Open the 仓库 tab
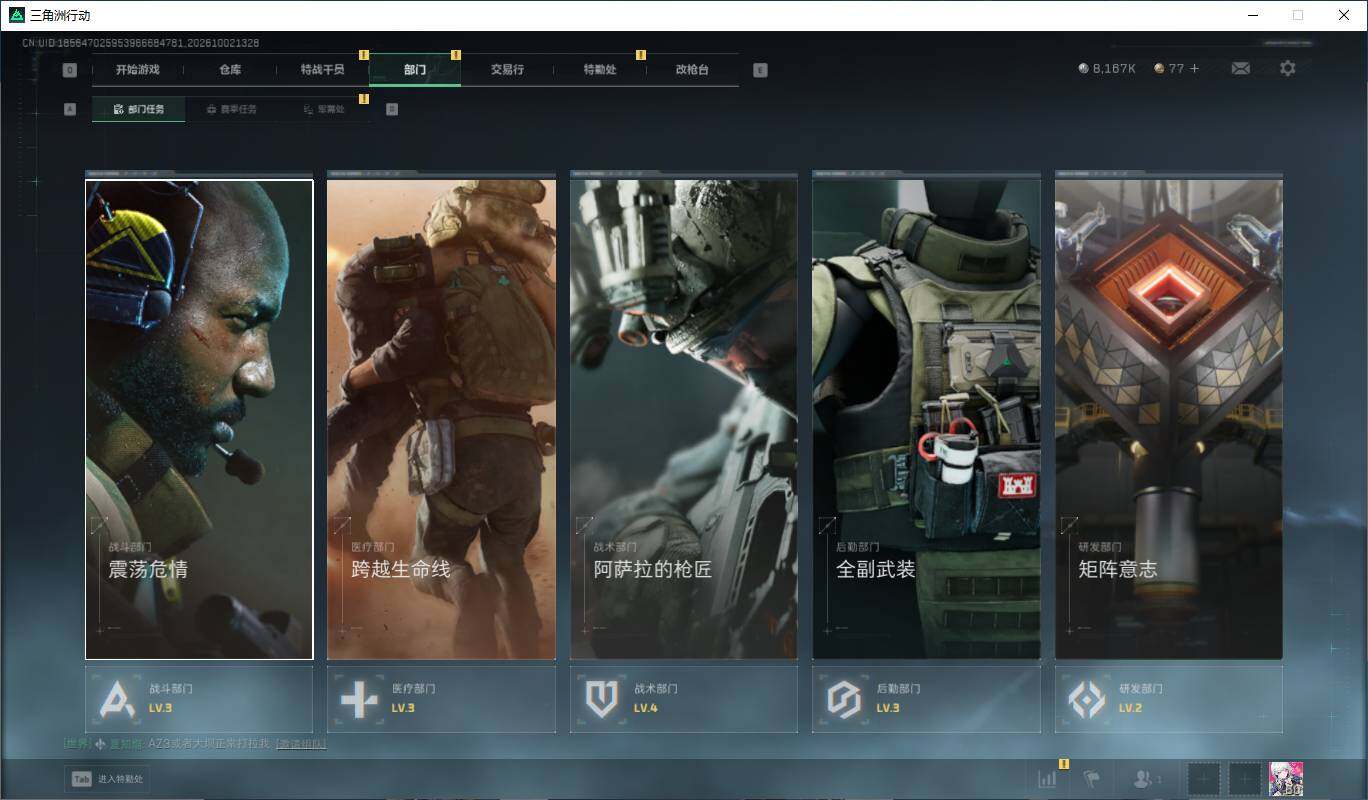1368x800 pixels. pyautogui.click(x=230, y=70)
